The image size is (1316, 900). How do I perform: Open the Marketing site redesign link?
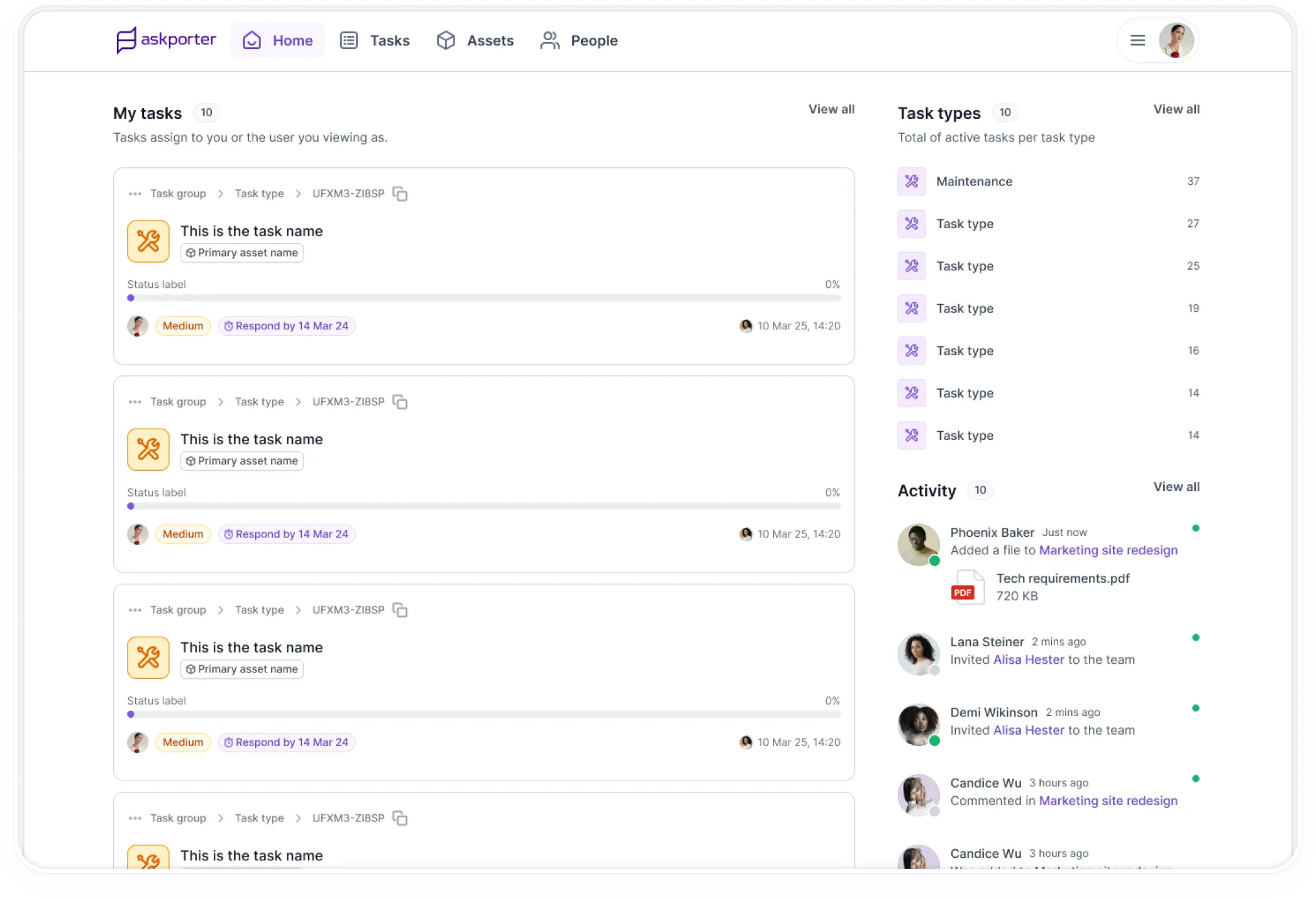pyautogui.click(x=1108, y=550)
